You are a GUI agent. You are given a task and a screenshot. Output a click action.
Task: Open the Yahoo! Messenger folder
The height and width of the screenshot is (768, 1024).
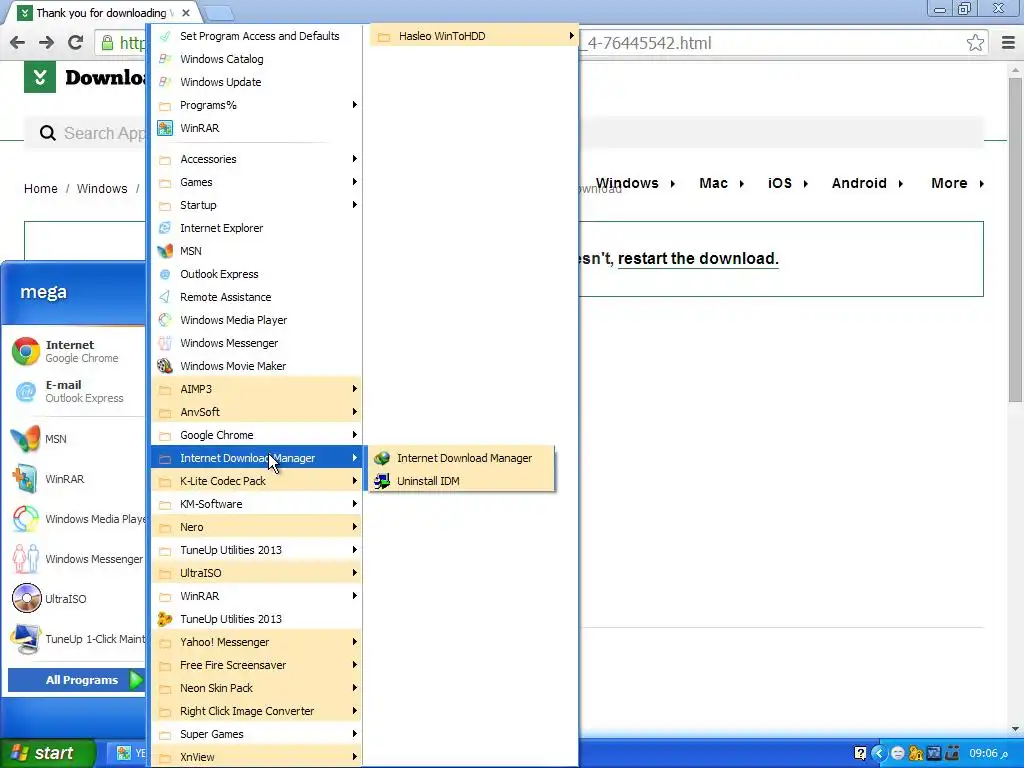tap(257, 641)
